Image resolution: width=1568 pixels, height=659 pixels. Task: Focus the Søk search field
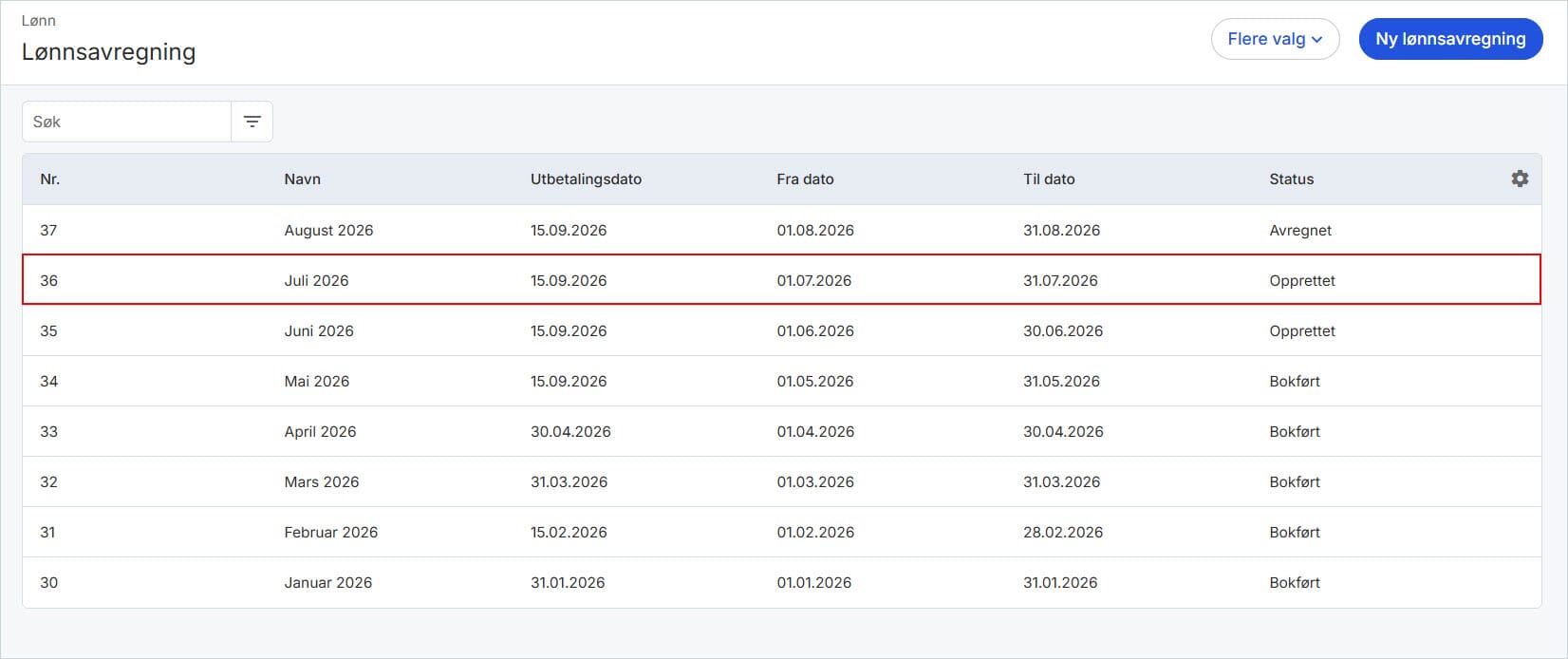pos(126,122)
